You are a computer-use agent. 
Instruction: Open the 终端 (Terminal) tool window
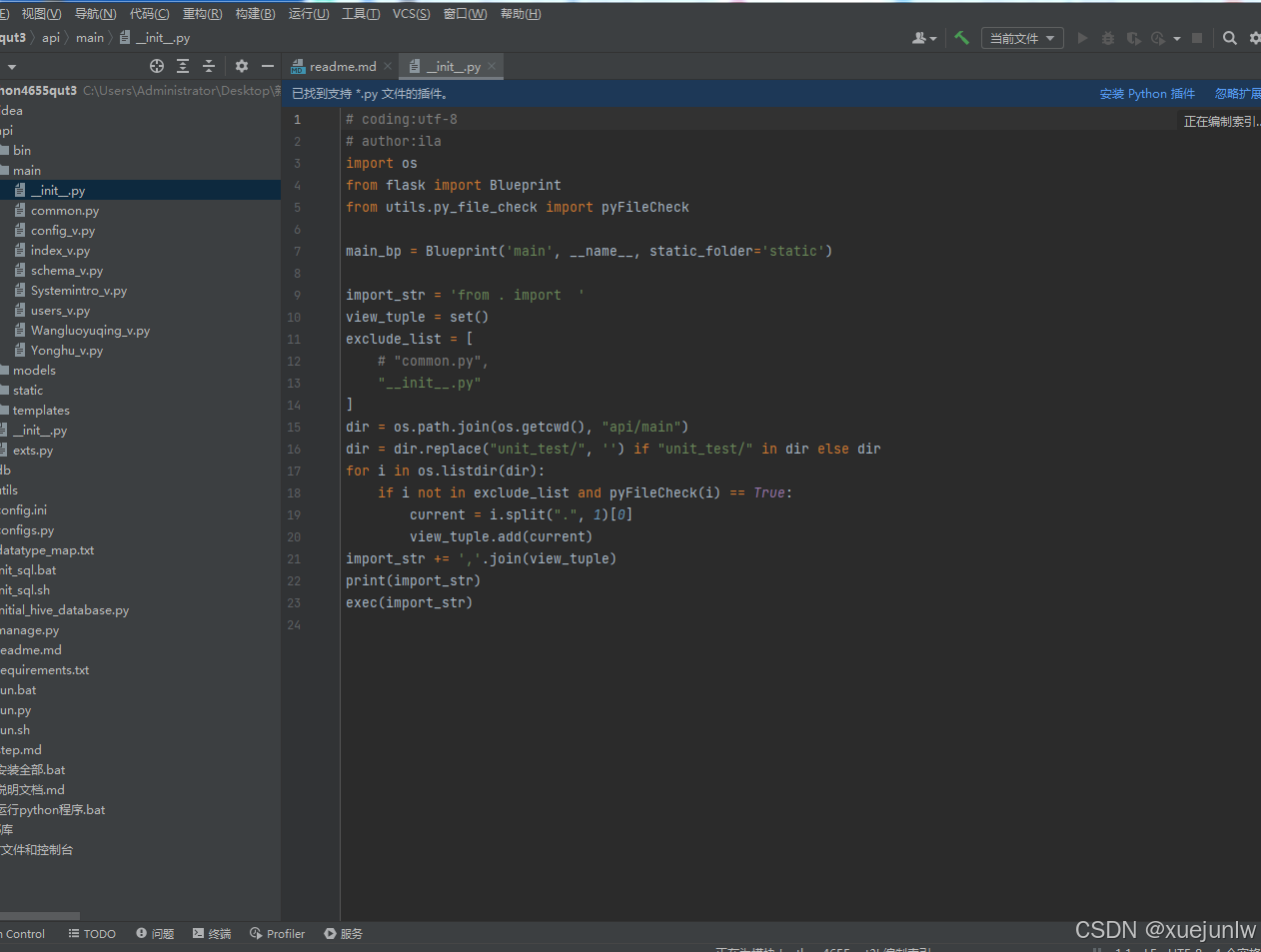[212, 934]
